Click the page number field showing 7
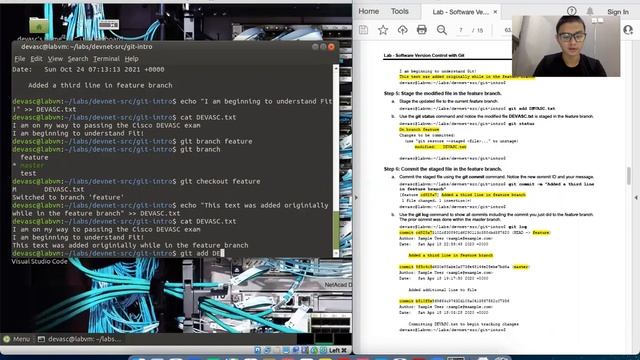This screenshot has height=360, width=640. tap(461, 30)
